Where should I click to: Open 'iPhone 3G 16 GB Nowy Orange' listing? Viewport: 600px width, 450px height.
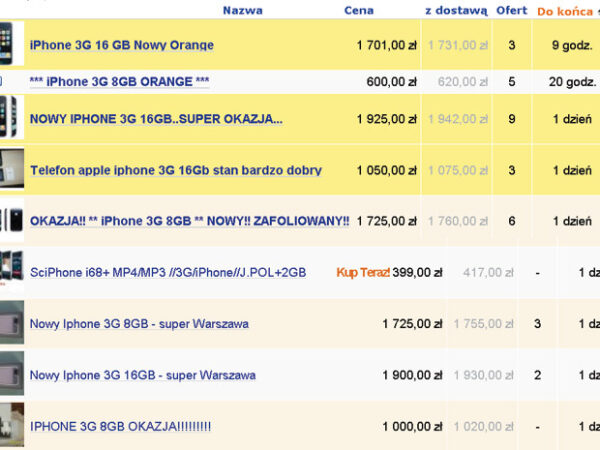[121, 45]
